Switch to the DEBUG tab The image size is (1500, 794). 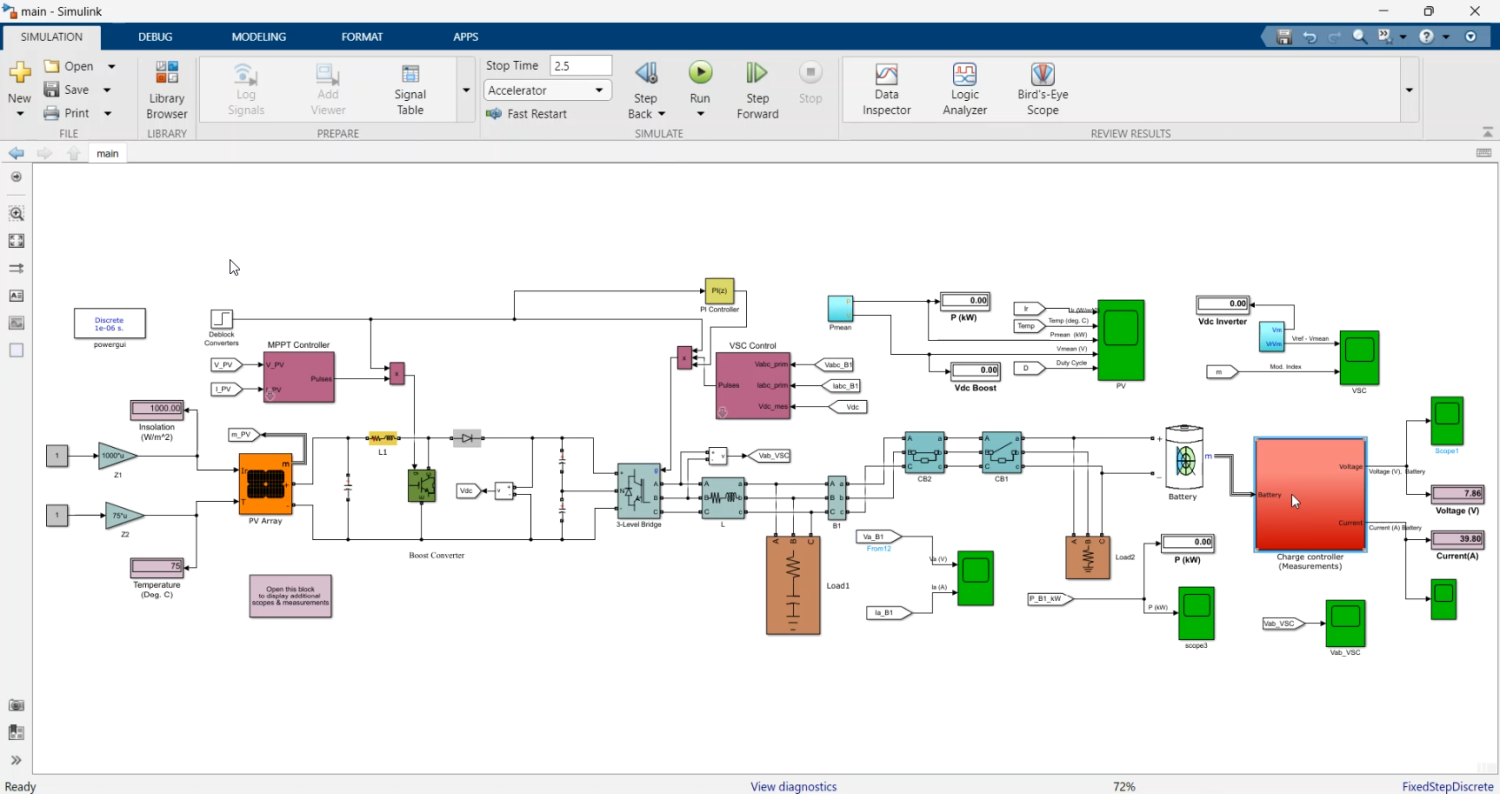155,36
